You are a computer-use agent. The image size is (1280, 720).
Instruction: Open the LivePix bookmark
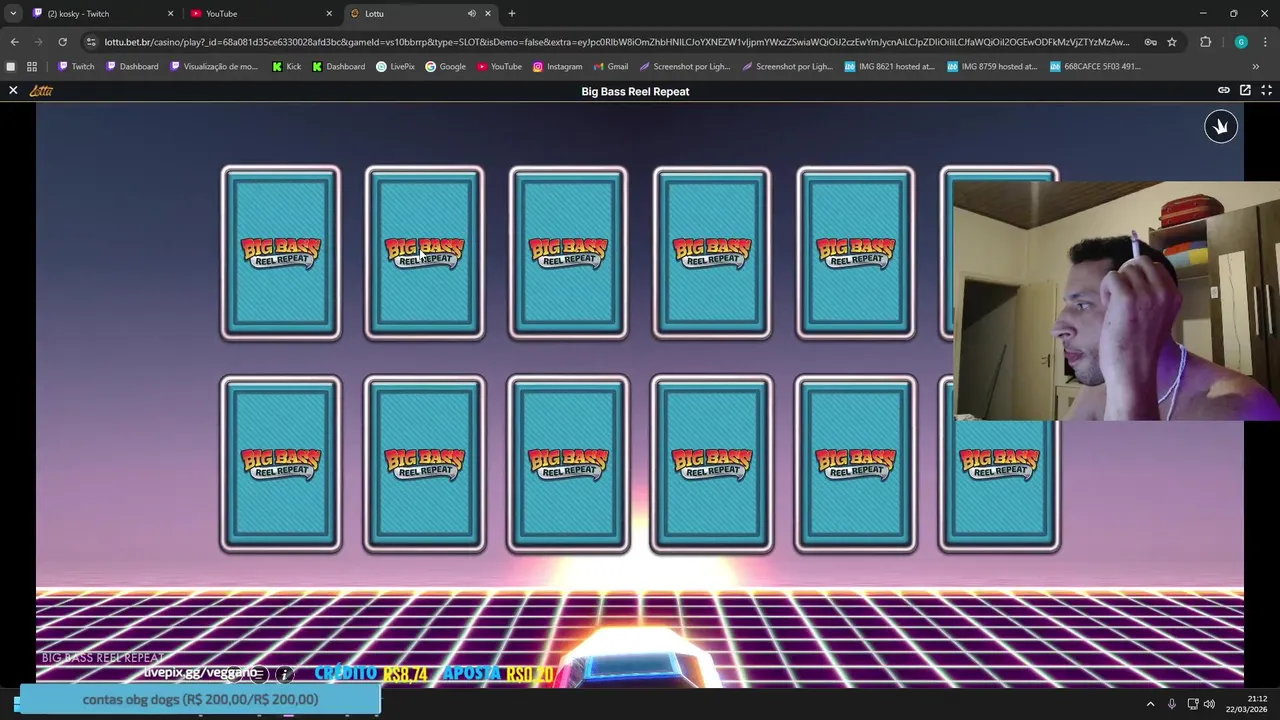click(395, 67)
